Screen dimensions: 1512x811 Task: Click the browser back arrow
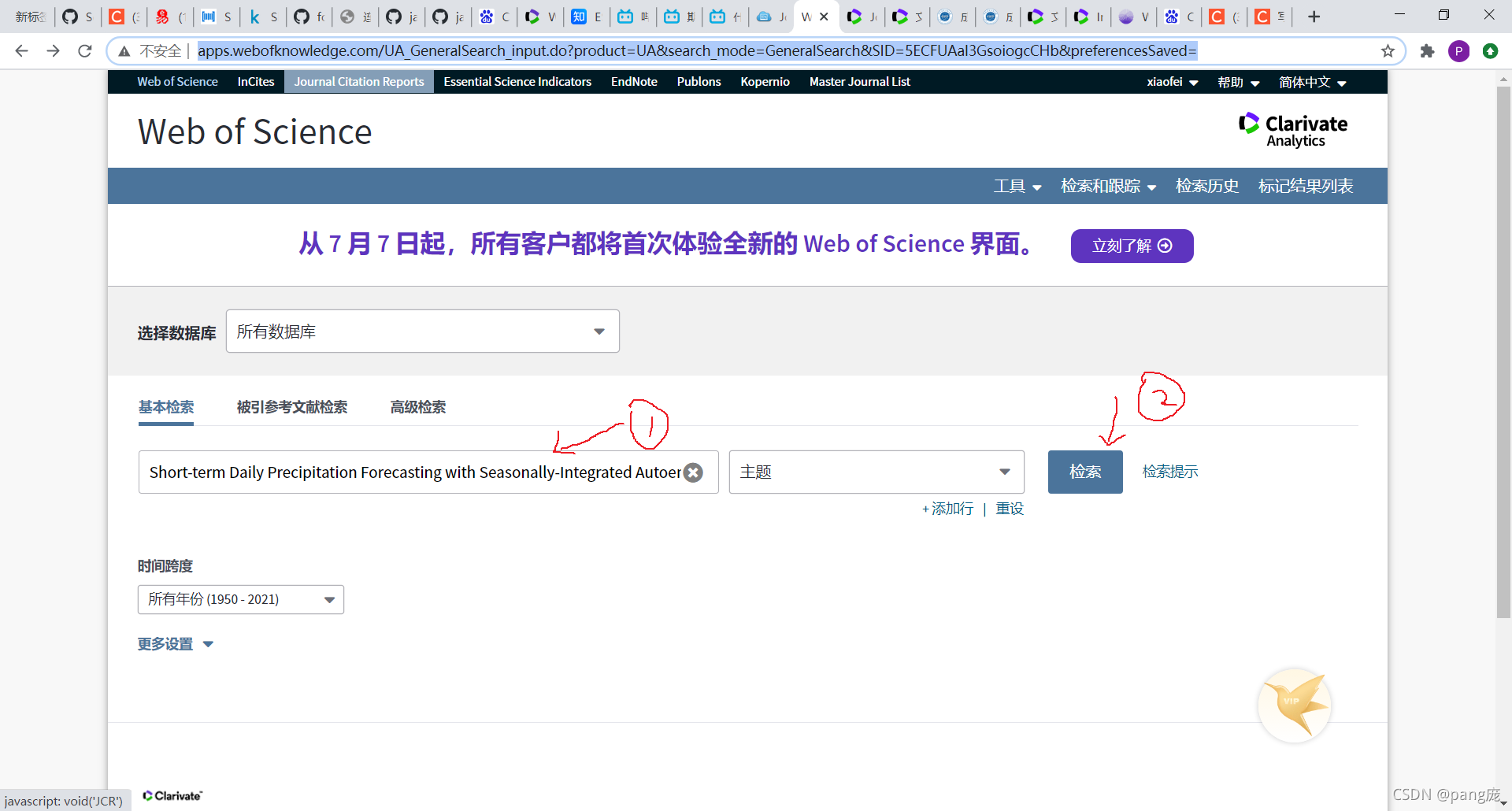click(x=21, y=51)
